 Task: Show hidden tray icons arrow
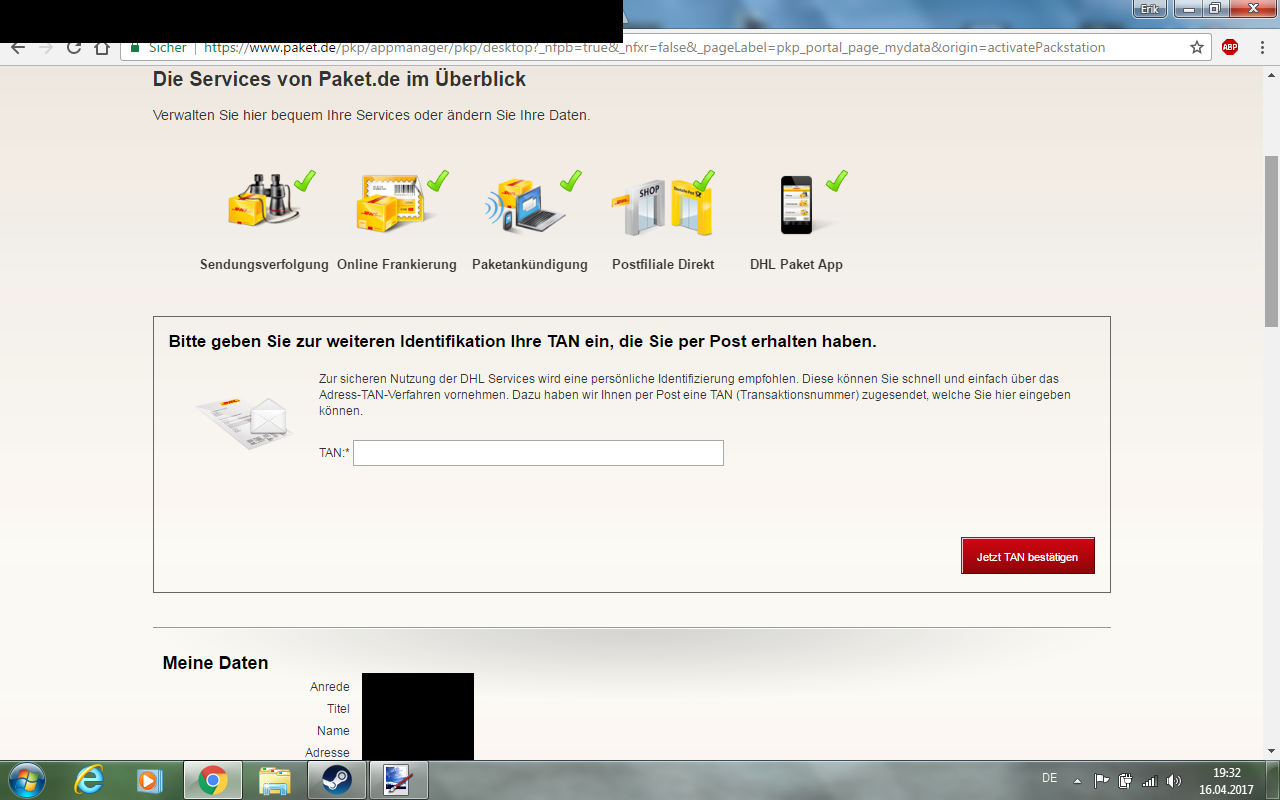pyautogui.click(x=1077, y=781)
